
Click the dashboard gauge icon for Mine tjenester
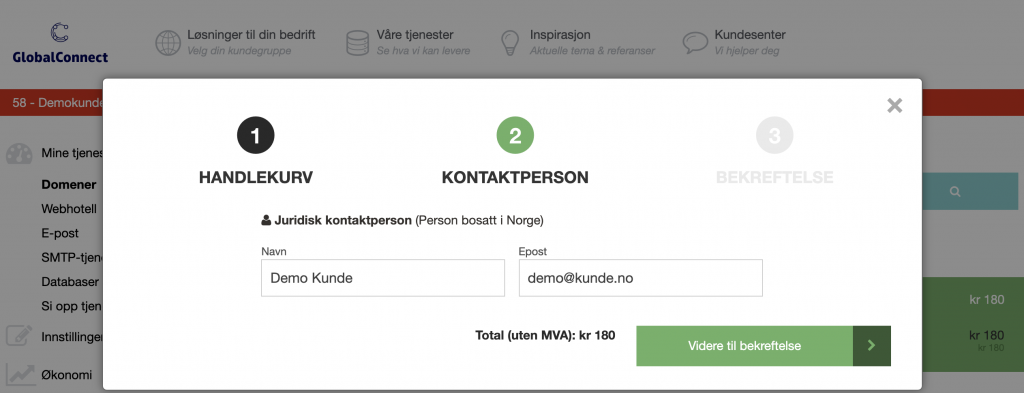(x=19, y=154)
